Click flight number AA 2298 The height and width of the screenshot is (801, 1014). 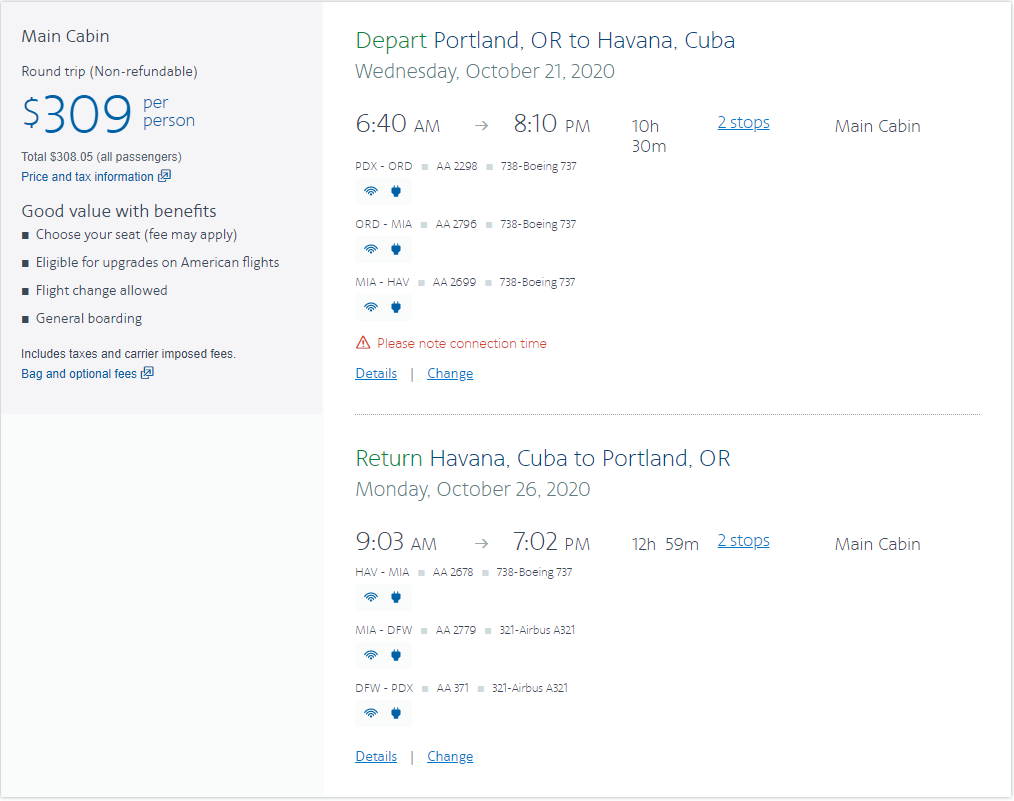457,166
